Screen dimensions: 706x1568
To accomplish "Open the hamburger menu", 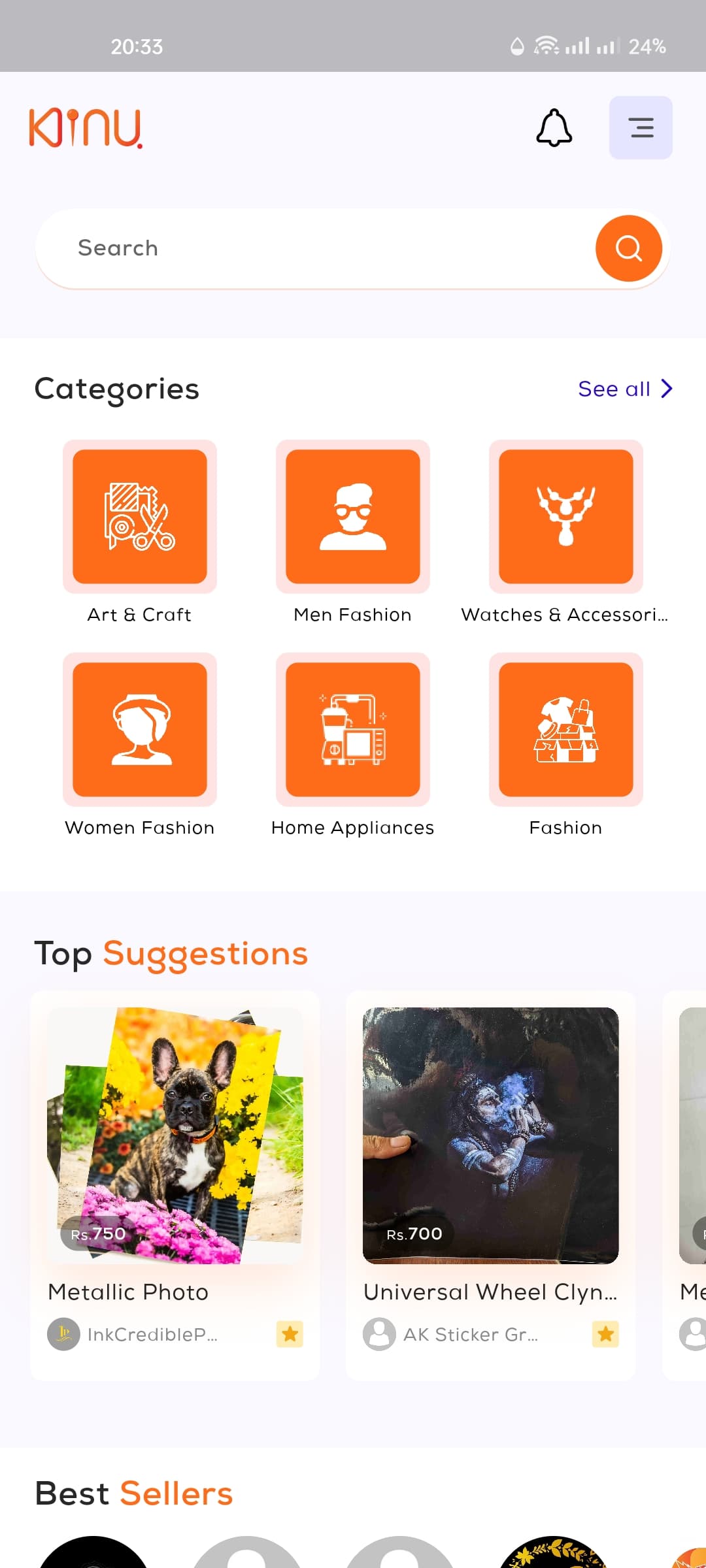I will tap(641, 127).
